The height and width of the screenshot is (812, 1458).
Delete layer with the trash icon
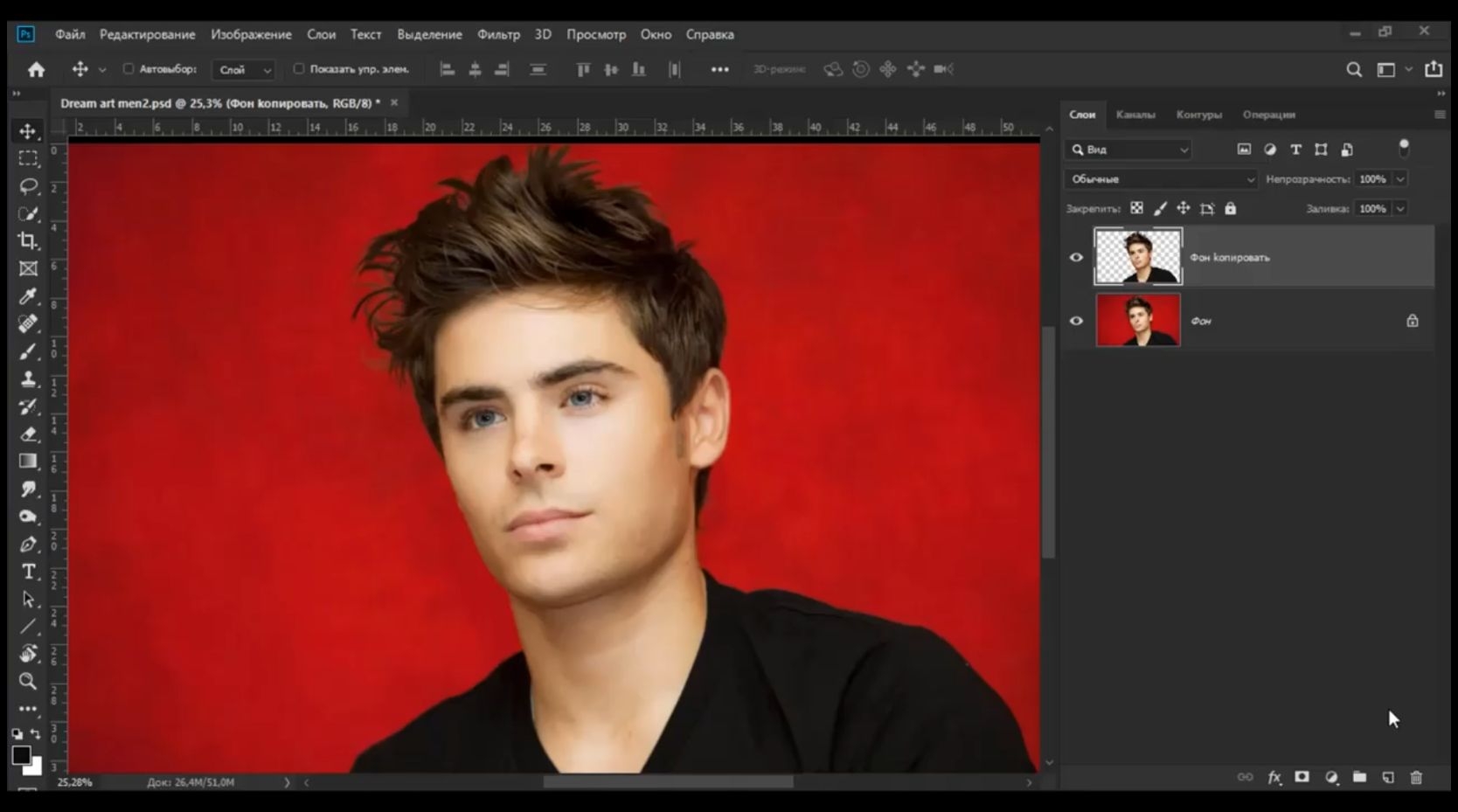[x=1416, y=777]
